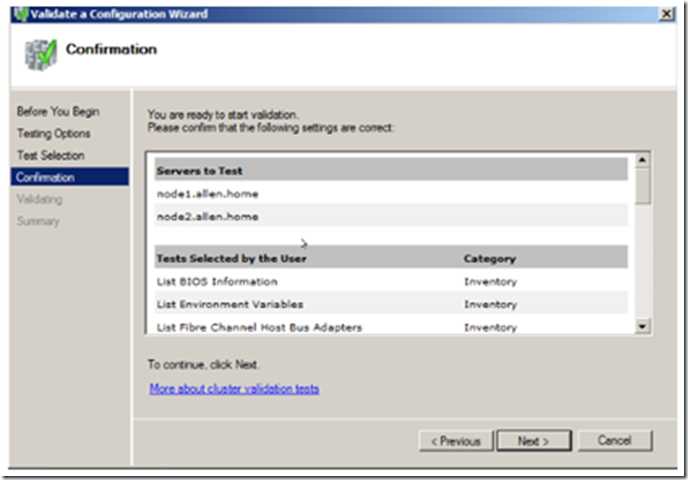Click the Previous button
This screenshot has width=688, height=480.
[x=456, y=441]
